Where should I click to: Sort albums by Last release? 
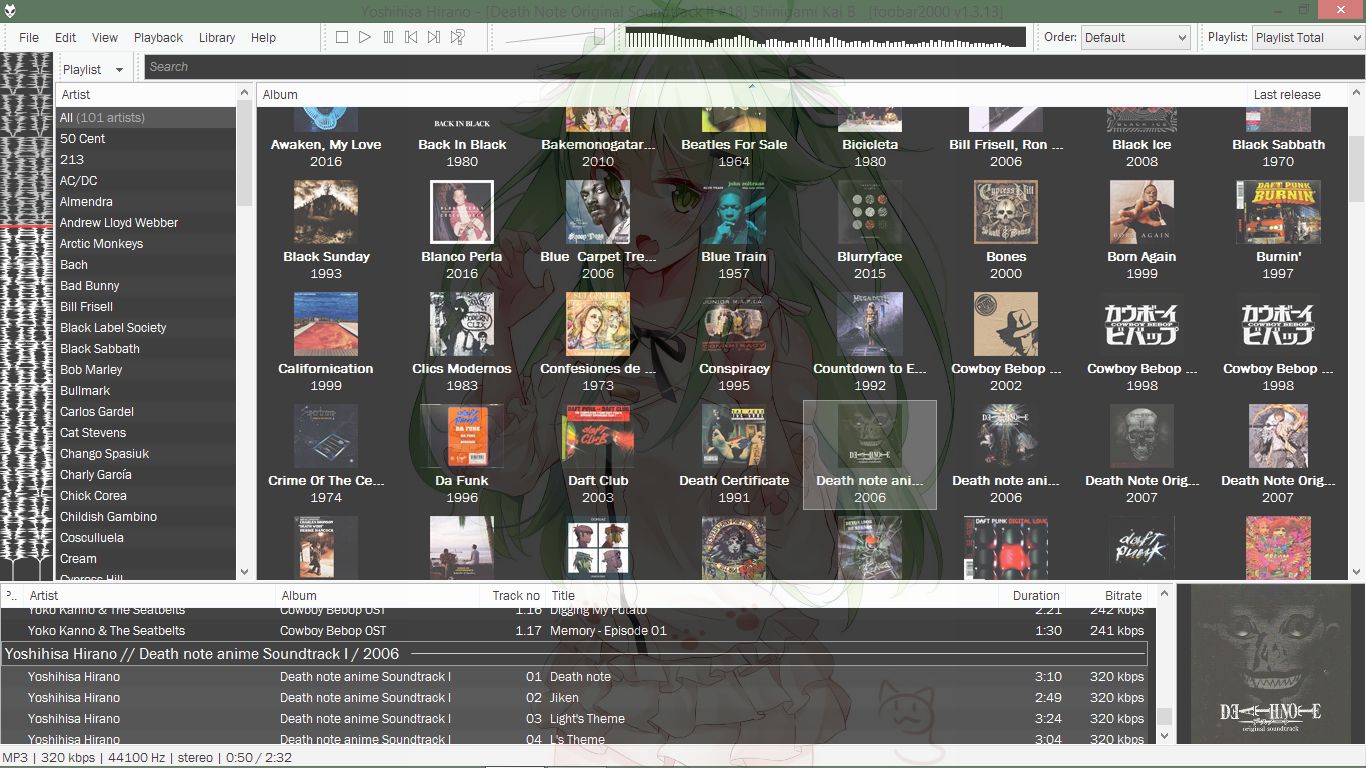pyautogui.click(x=1286, y=94)
